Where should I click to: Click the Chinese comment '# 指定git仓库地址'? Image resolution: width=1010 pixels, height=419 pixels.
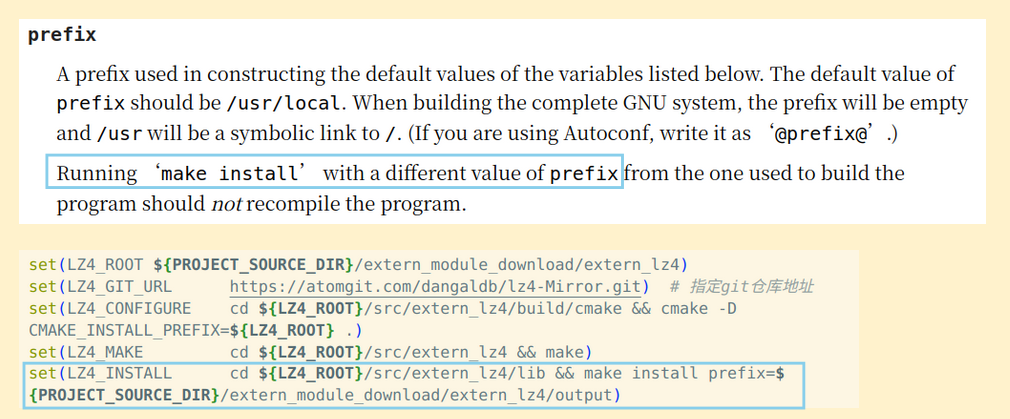tap(743, 287)
